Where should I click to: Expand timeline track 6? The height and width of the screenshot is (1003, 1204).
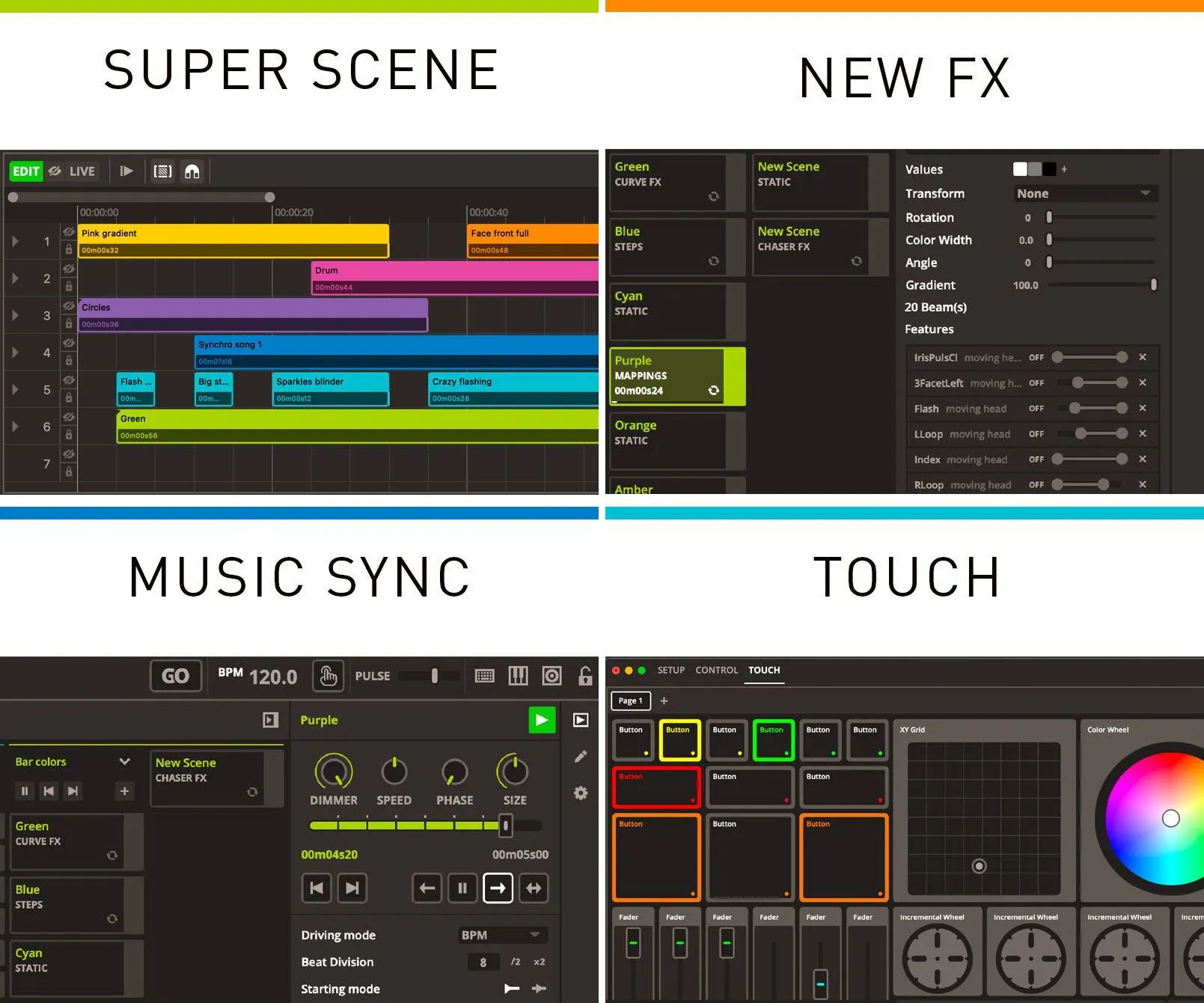pos(15,427)
